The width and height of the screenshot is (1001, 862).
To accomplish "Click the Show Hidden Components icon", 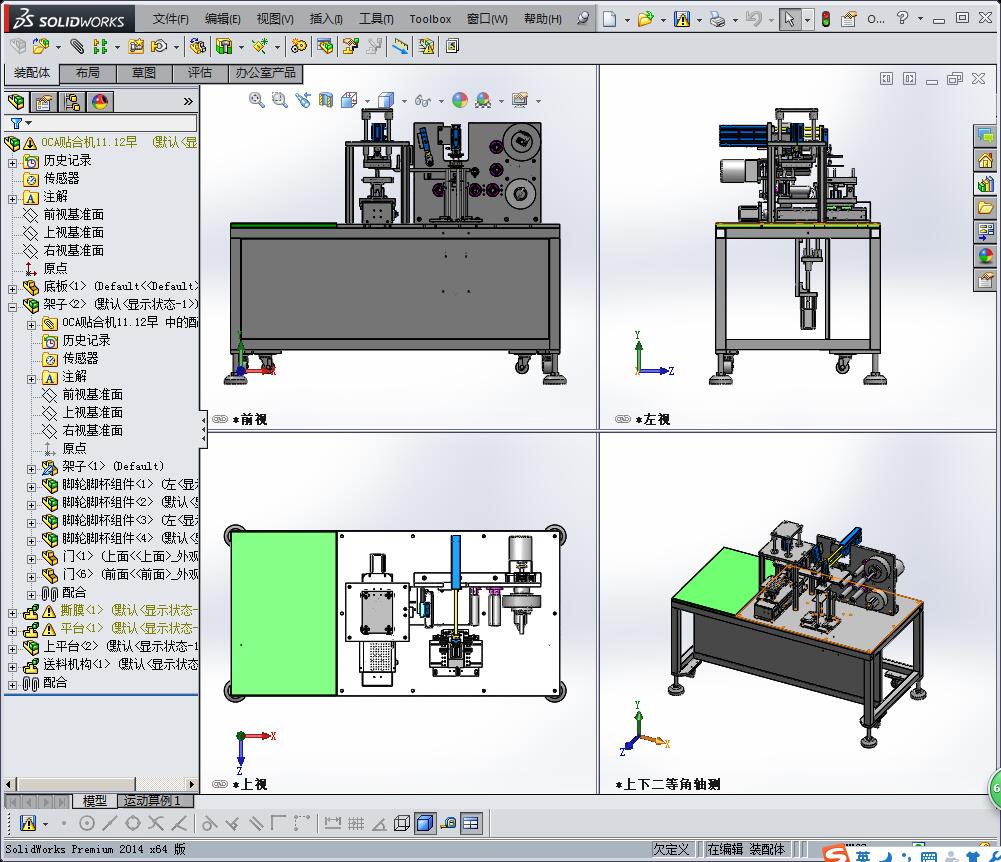I will (197, 46).
